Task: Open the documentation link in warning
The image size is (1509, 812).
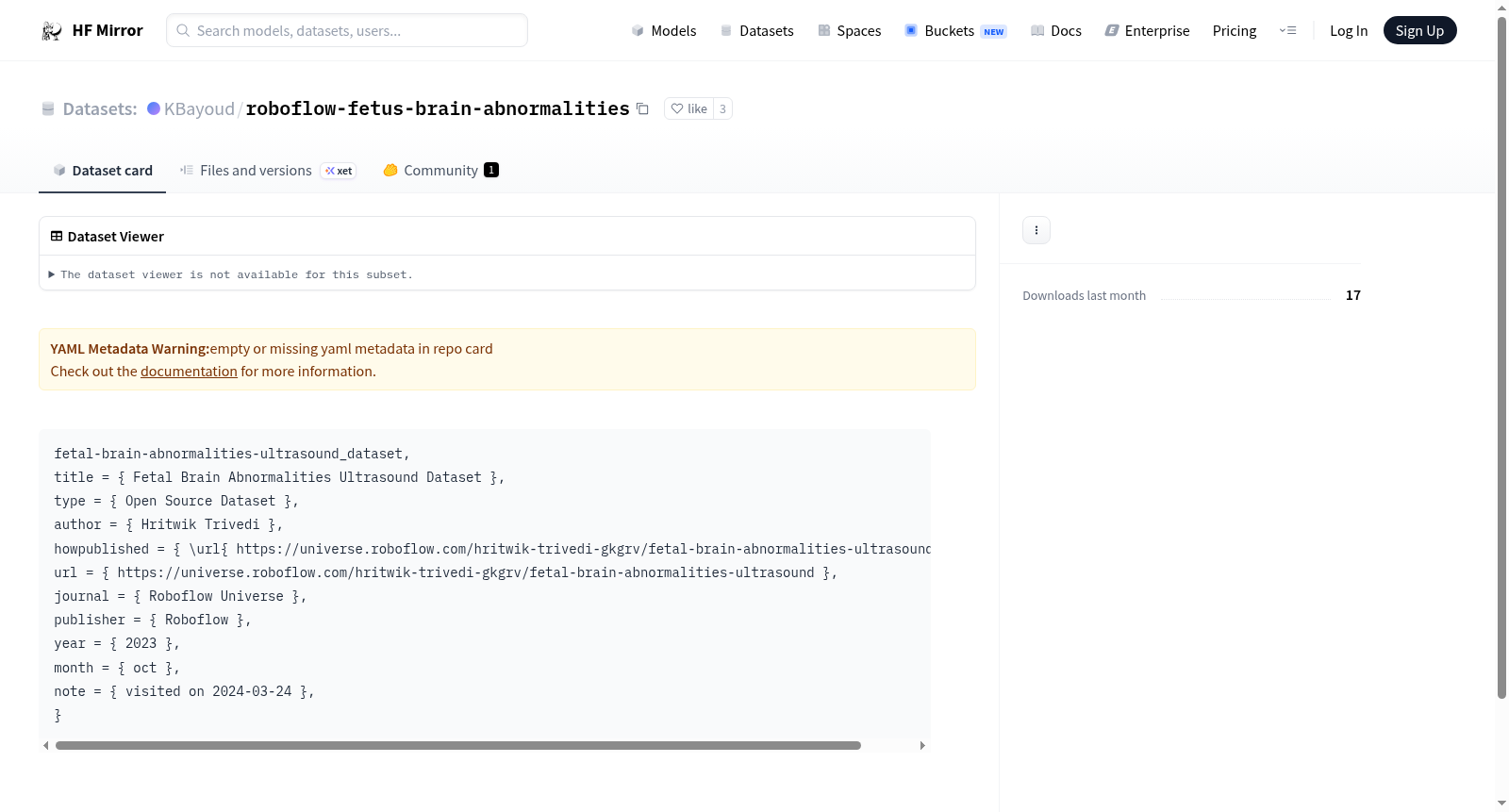Action: (189, 372)
